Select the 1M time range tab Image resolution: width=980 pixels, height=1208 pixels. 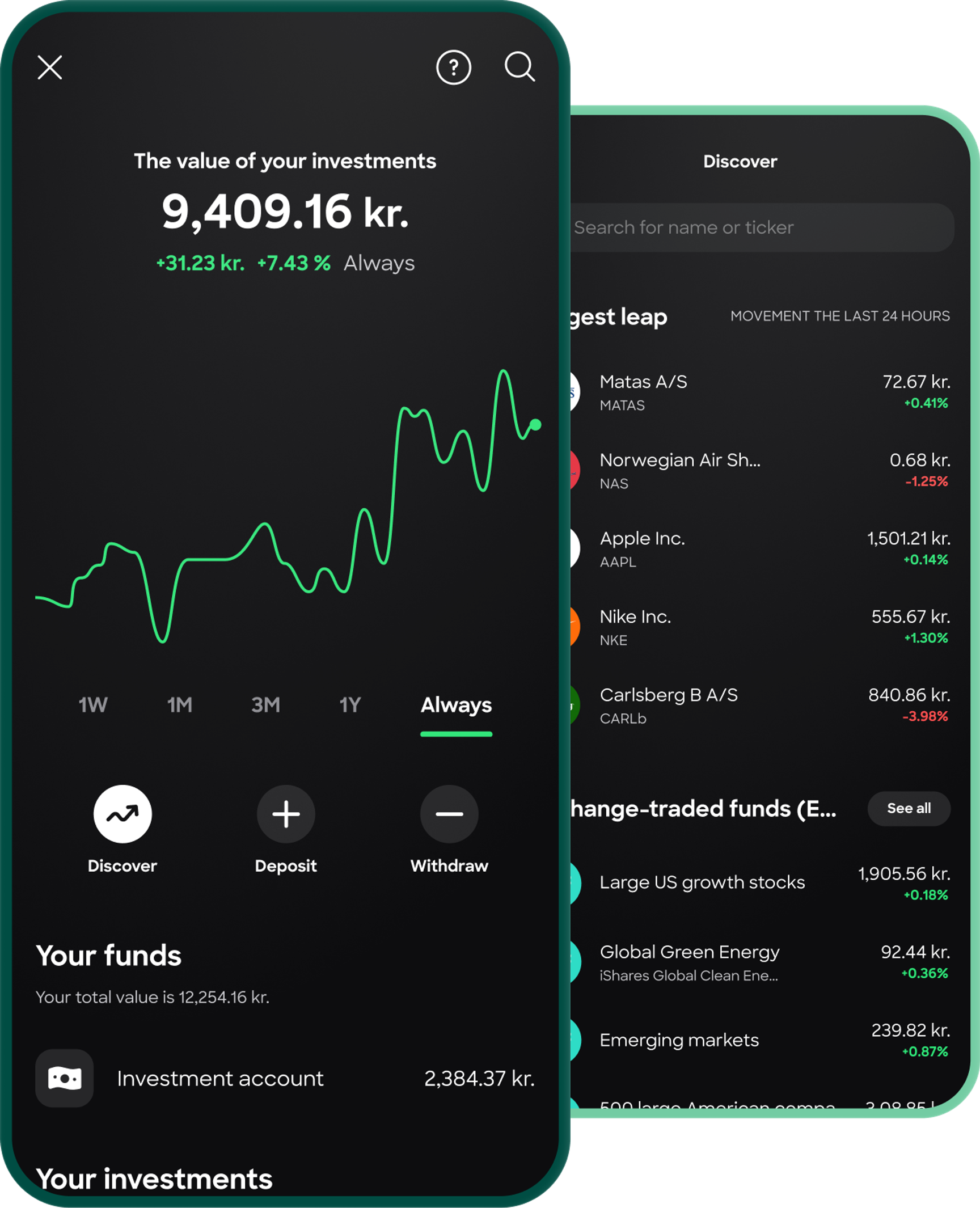(x=180, y=705)
